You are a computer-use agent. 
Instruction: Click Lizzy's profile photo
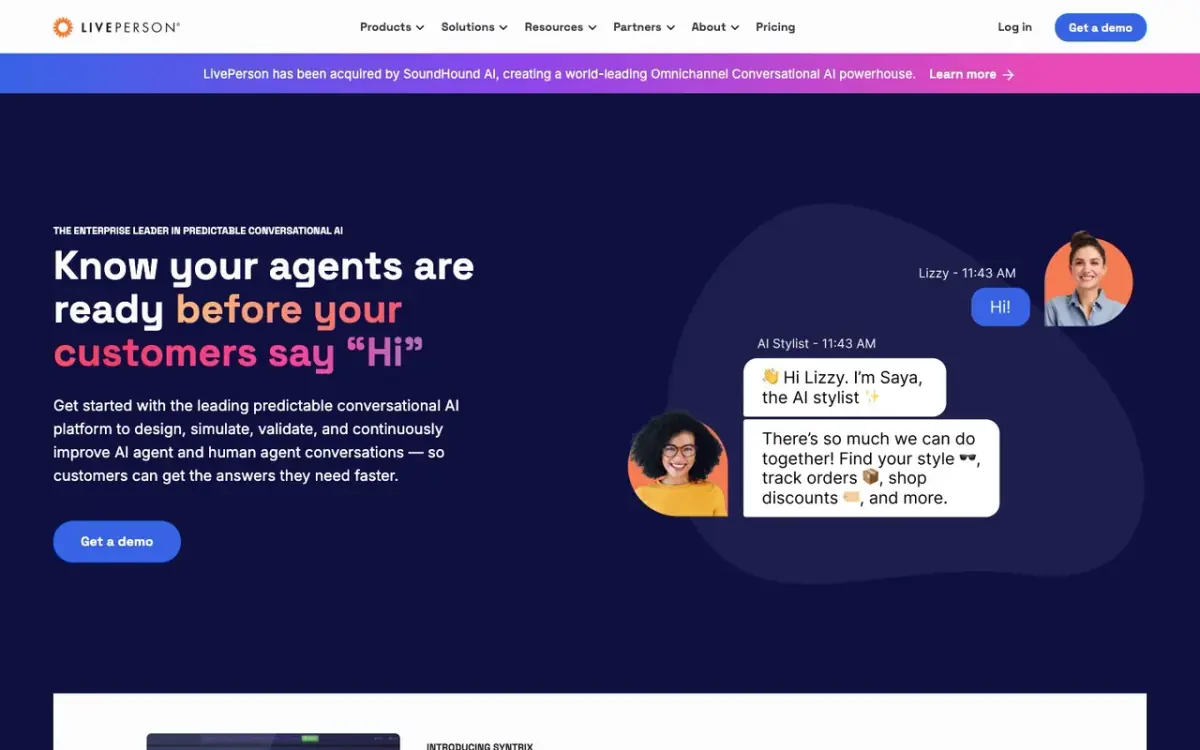(x=1088, y=278)
